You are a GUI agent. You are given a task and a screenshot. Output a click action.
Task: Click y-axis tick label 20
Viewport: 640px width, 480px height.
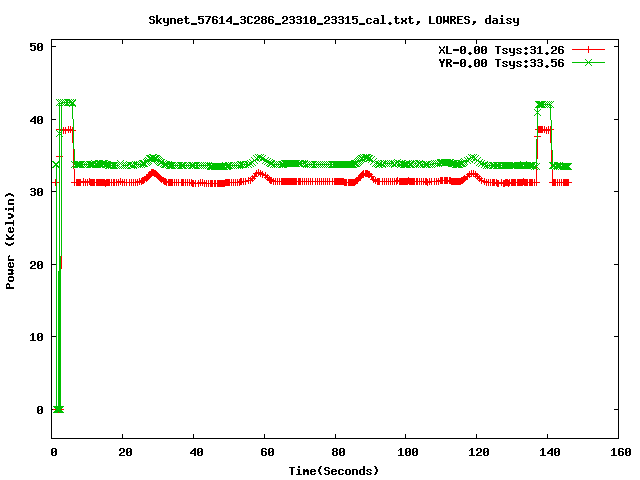(x=36, y=265)
